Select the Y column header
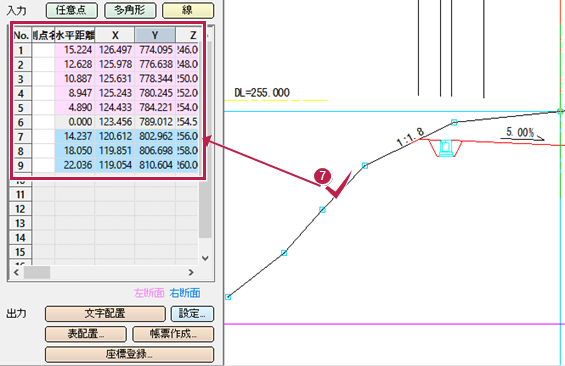 coord(155,35)
